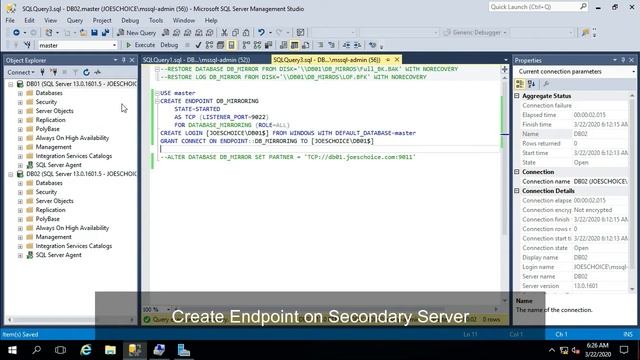Click the Undo arrow icon

point(261,32)
